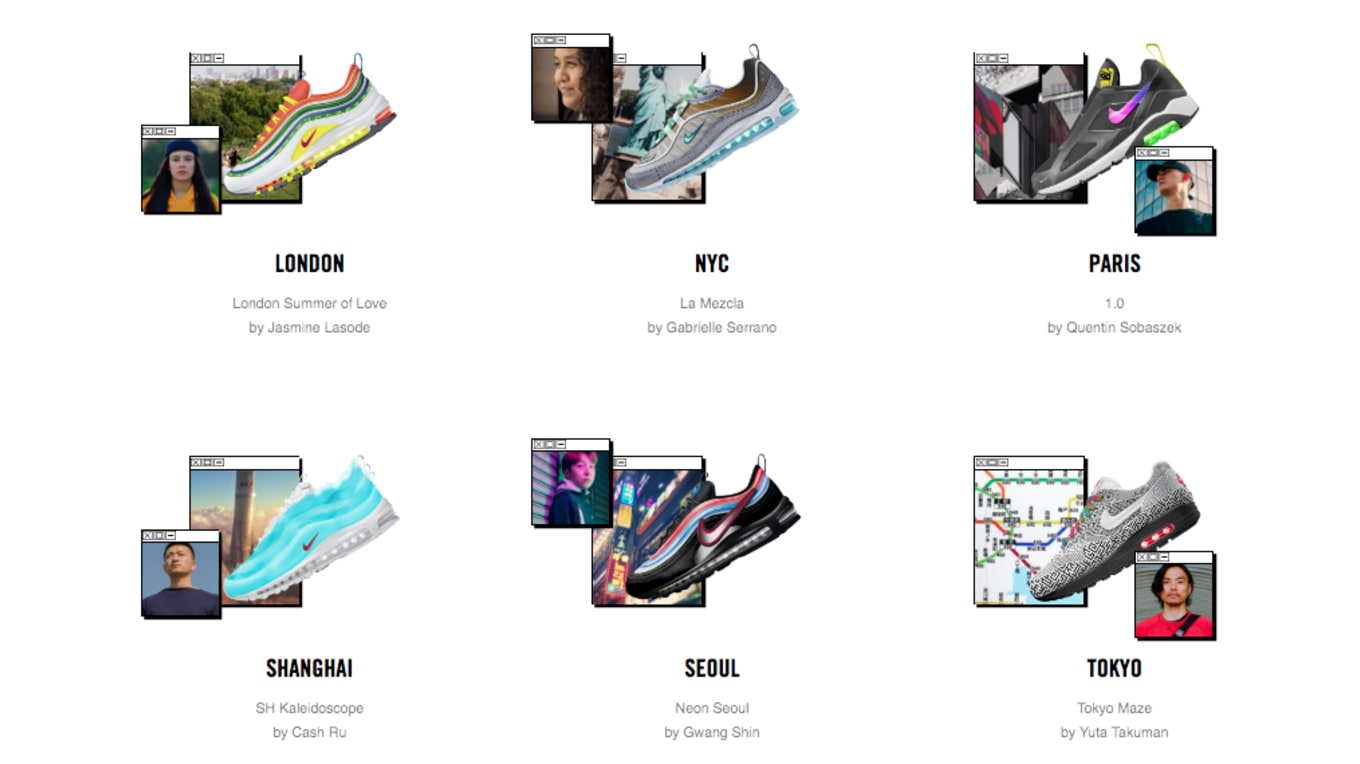The image size is (1360, 764).
Task: Click the NYC heading
Action: click(711, 264)
